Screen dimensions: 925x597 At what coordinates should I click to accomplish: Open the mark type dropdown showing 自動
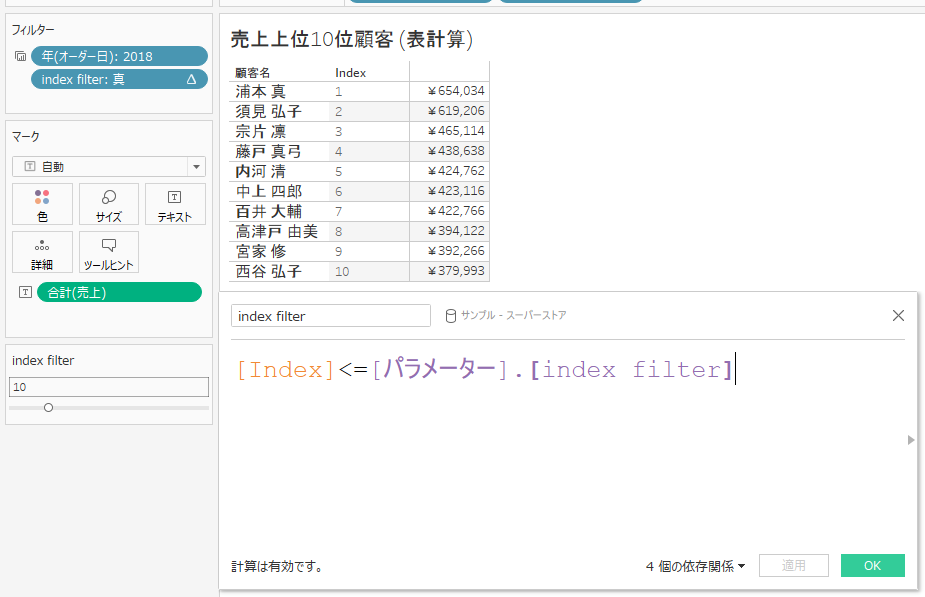(196, 166)
